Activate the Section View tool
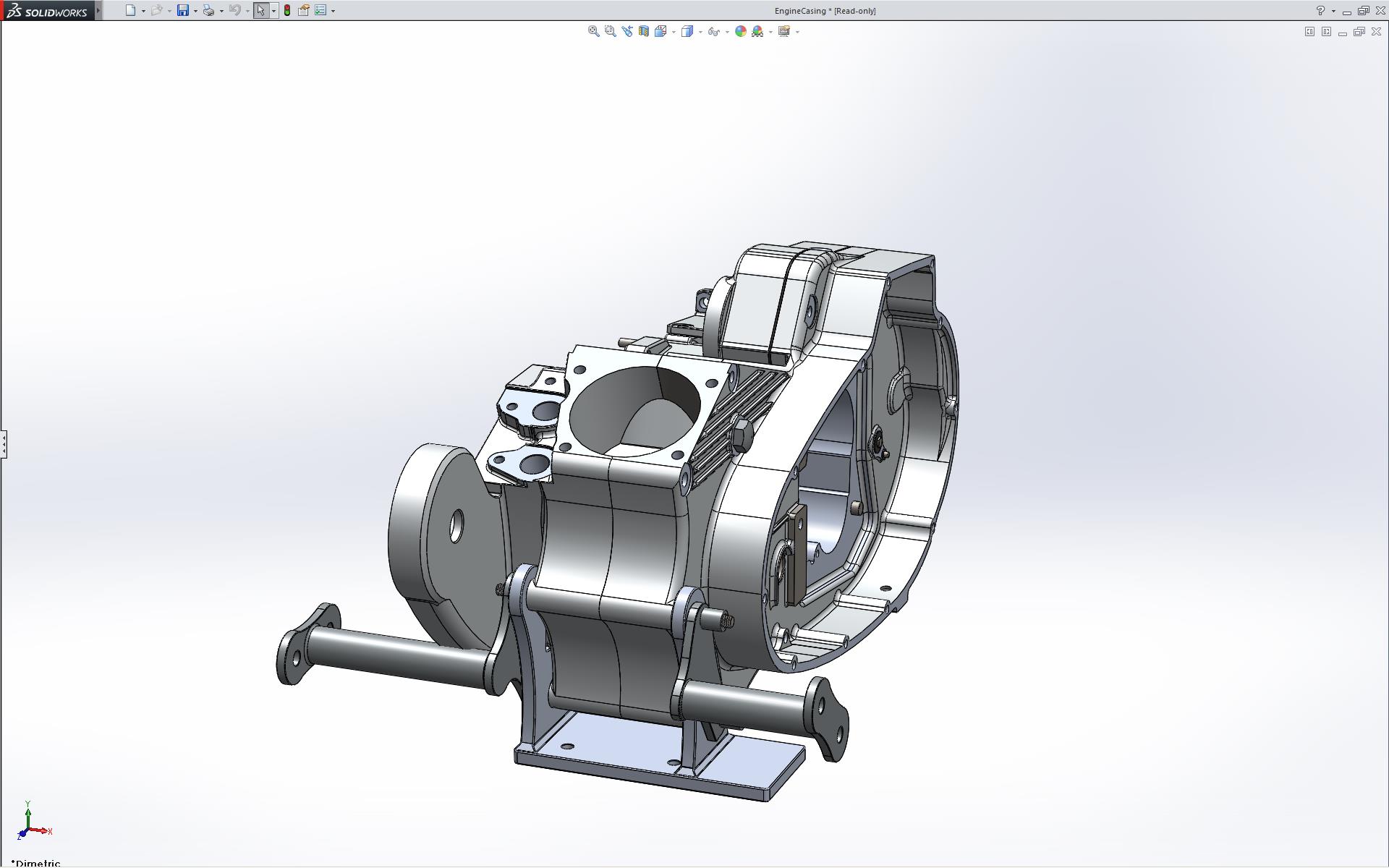Screen dimensions: 1389x868 tap(643, 31)
